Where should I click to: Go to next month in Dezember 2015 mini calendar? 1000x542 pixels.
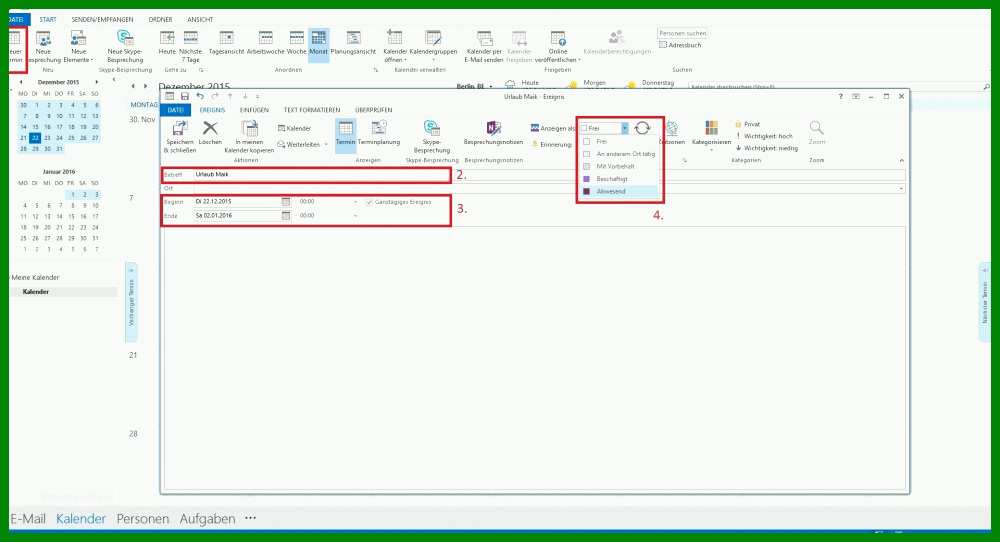pos(97,82)
